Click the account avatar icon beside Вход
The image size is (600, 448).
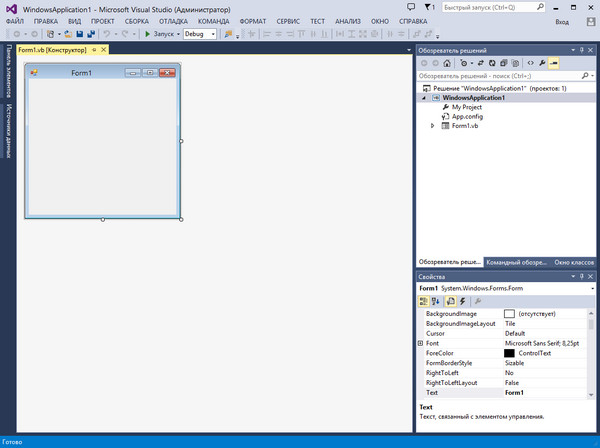point(591,22)
